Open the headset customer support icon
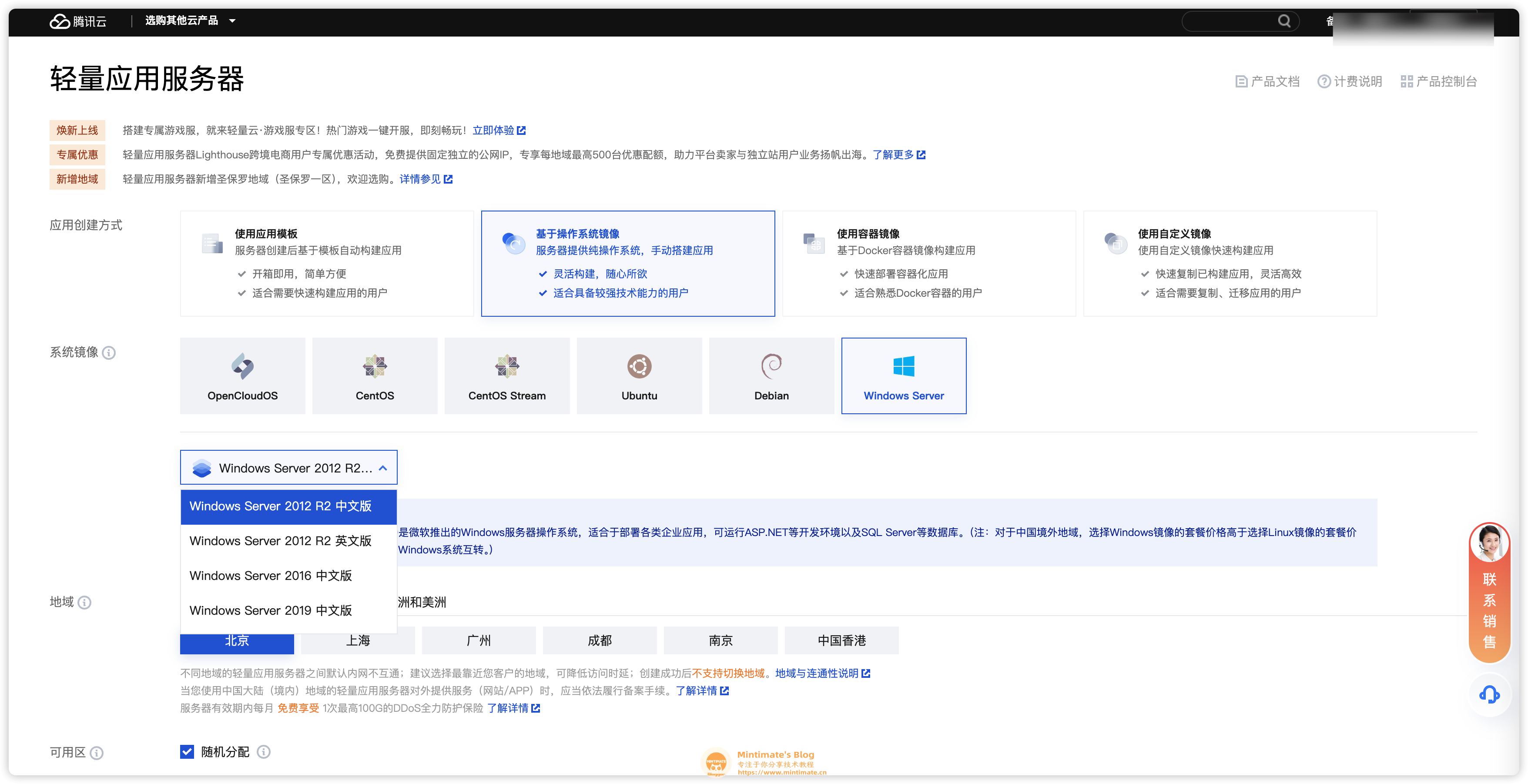Viewport: 1528px width, 784px height. tap(1489, 694)
